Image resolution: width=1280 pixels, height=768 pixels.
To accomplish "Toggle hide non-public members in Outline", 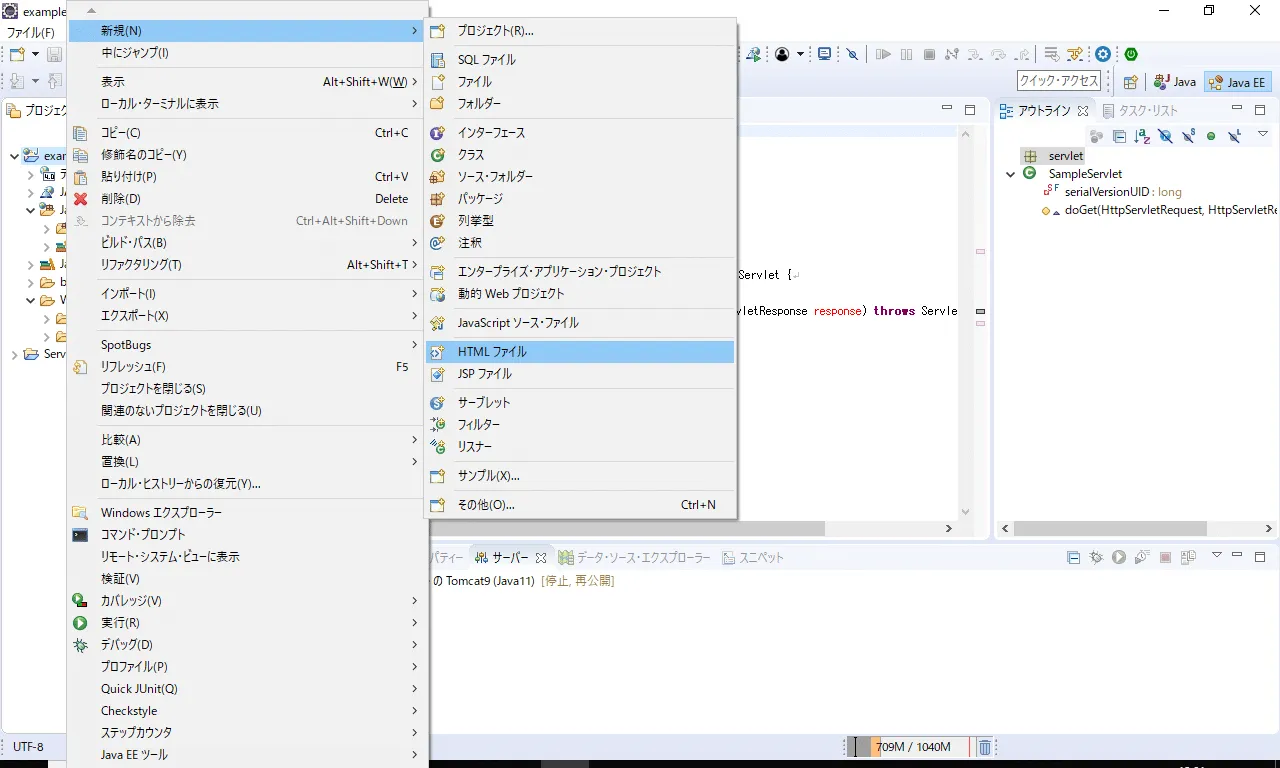I will tap(1211, 136).
